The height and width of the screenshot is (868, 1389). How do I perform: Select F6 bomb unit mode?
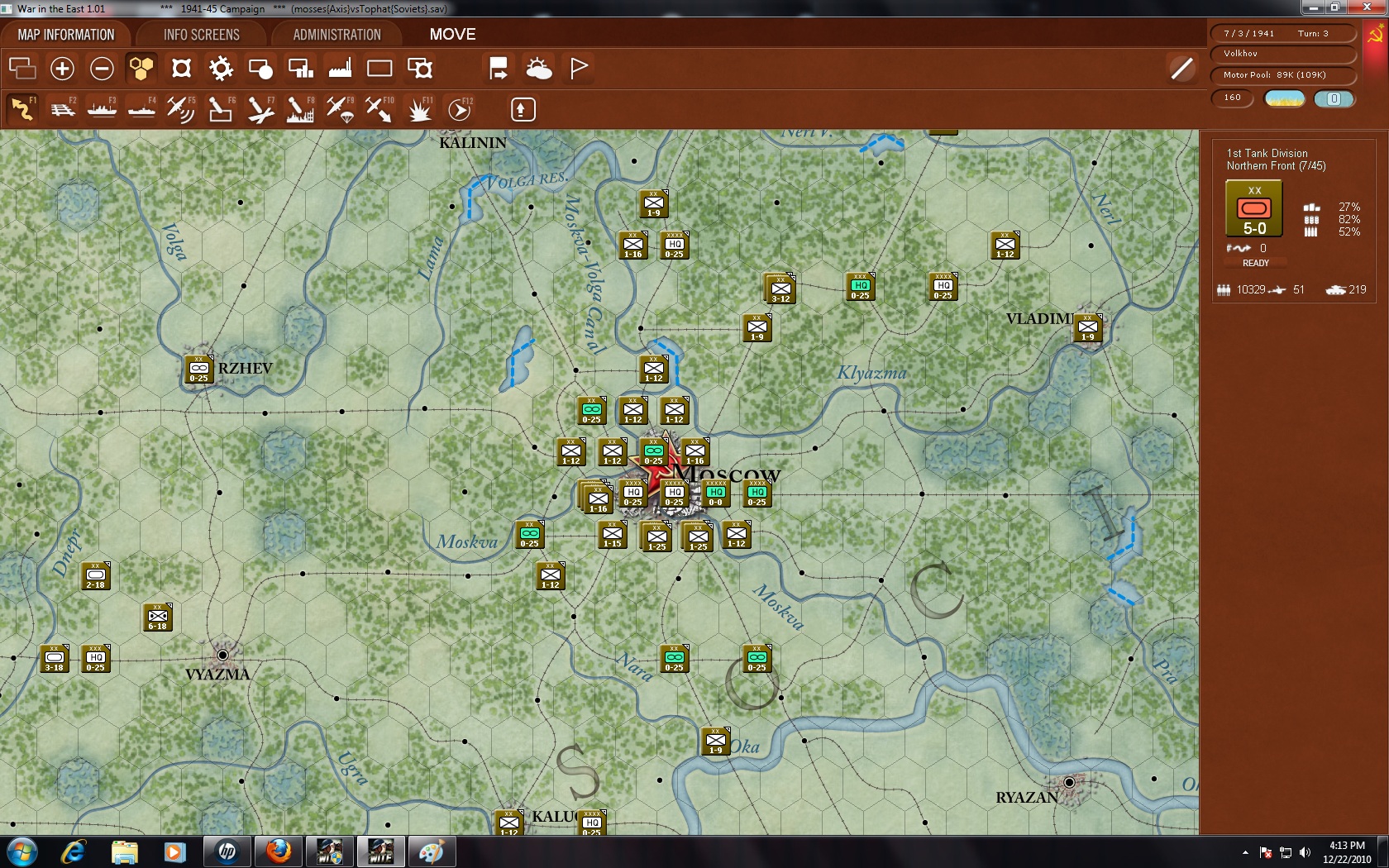coord(221,109)
